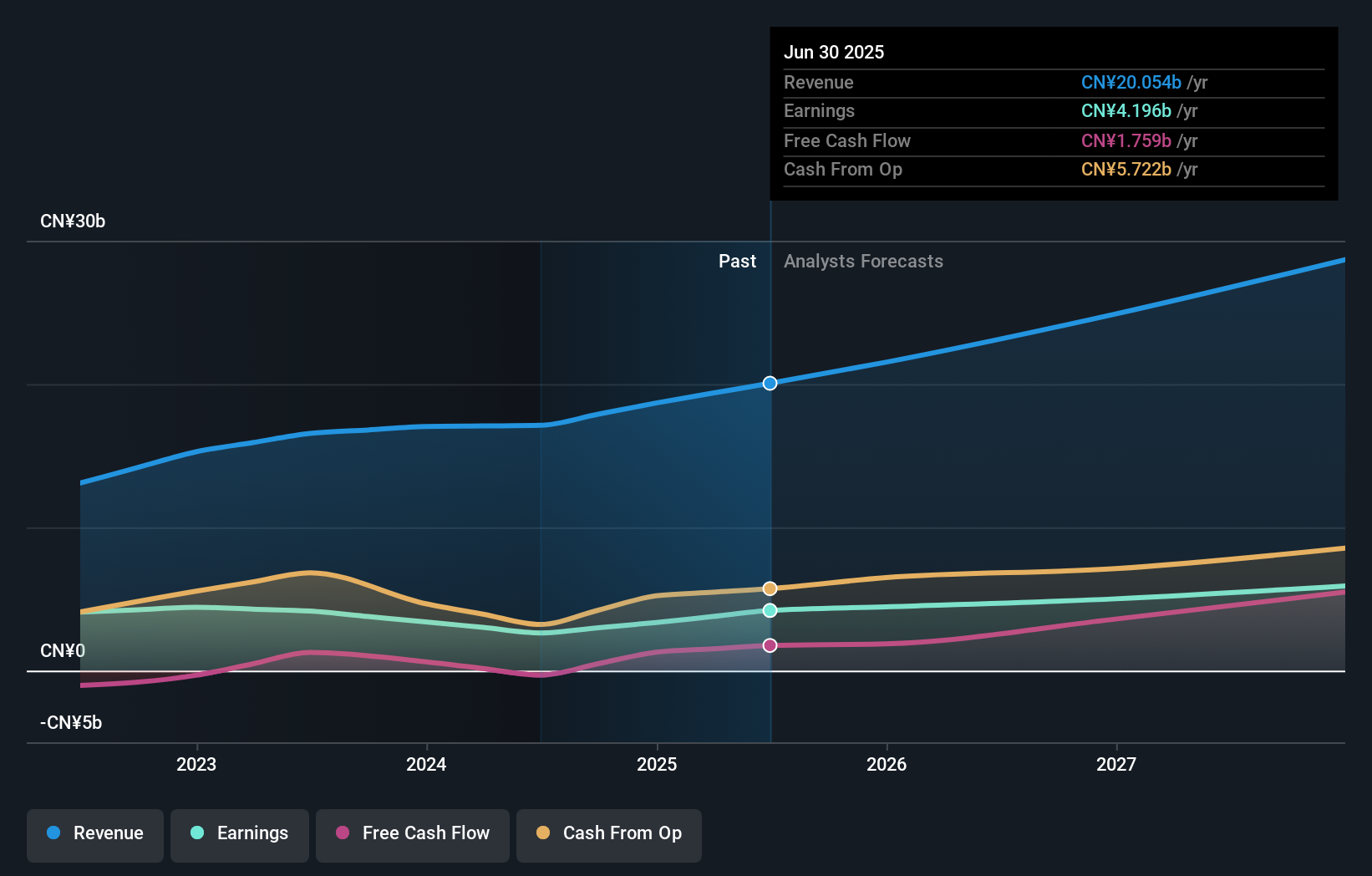Screen dimensions: 1372x876
Task: Open the Analysts Forecasts section
Action: pos(863,261)
